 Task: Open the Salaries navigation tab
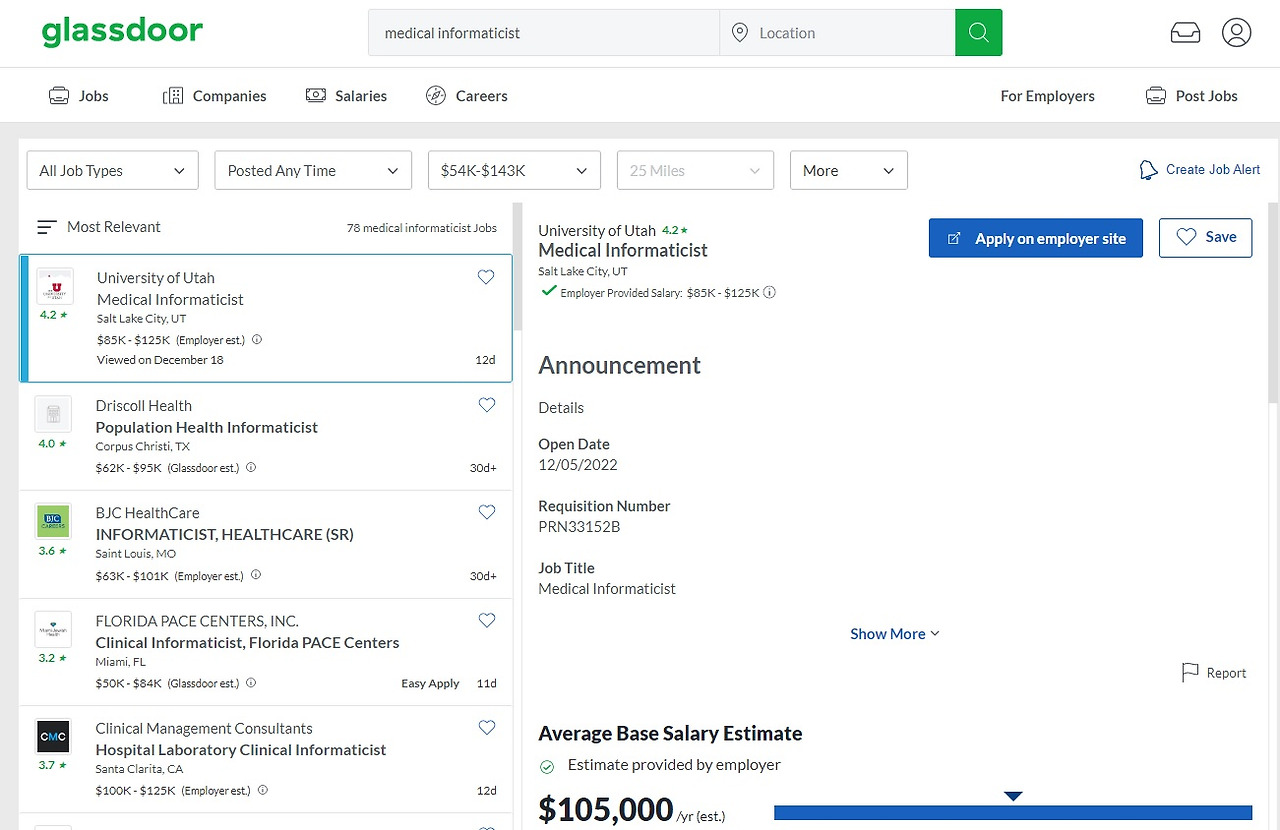coord(346,96)
